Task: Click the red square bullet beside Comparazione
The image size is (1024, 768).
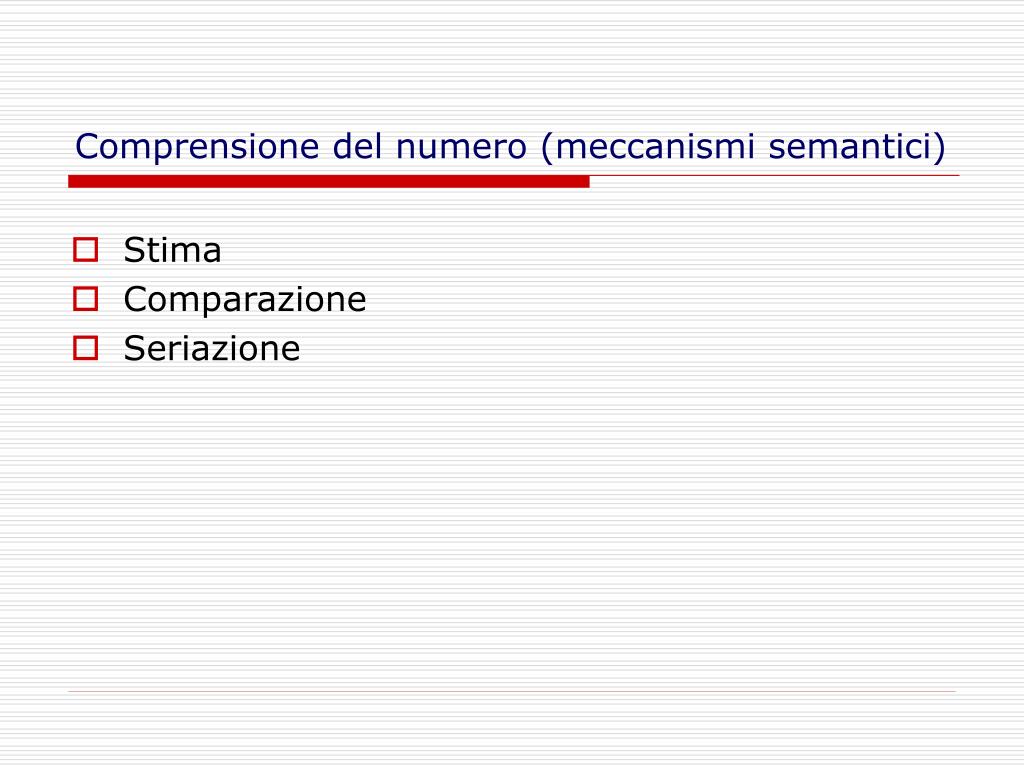Action: (x=86, y=298)
